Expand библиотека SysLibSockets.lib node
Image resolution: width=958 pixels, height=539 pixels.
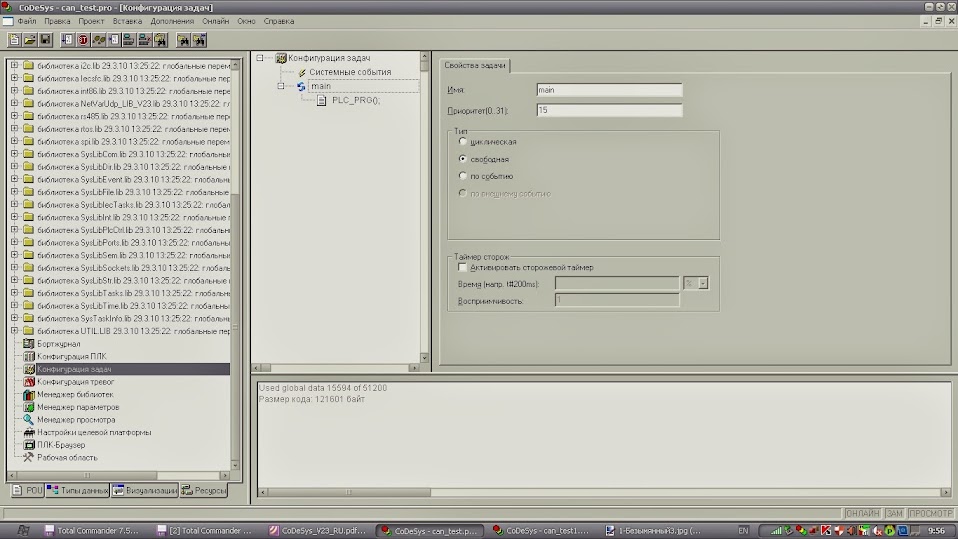15,267
